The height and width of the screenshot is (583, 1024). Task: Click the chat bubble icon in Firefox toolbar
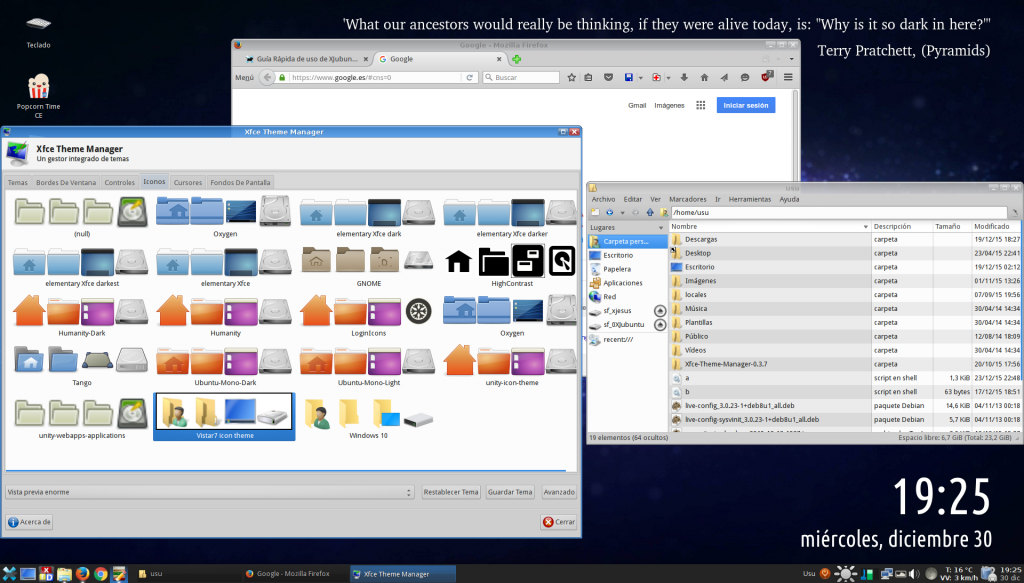tap(744, 77)
